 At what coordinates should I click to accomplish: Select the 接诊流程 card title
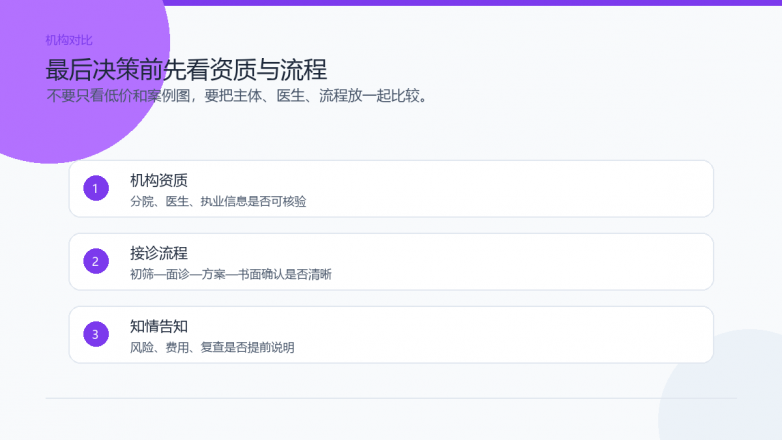[159, 253]
